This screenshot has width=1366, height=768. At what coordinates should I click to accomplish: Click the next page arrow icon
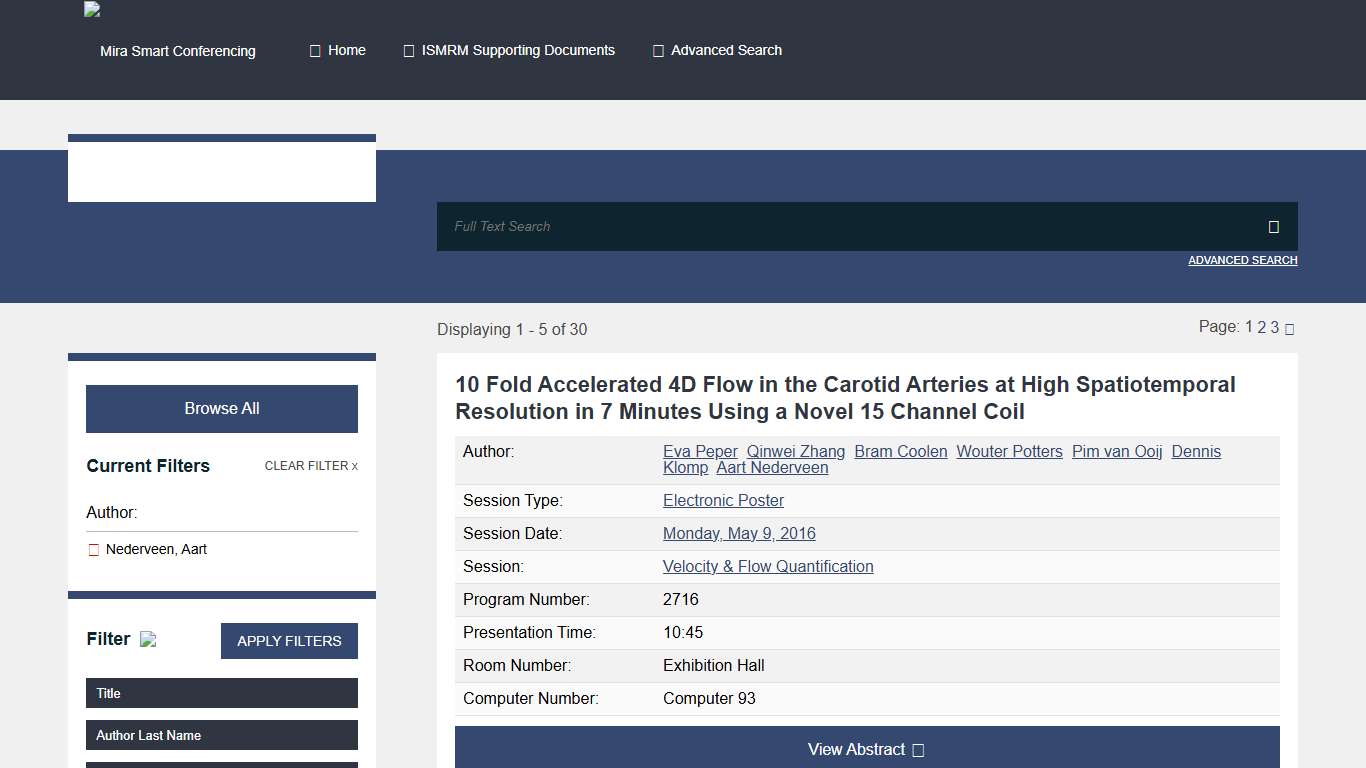point(1289,329)
